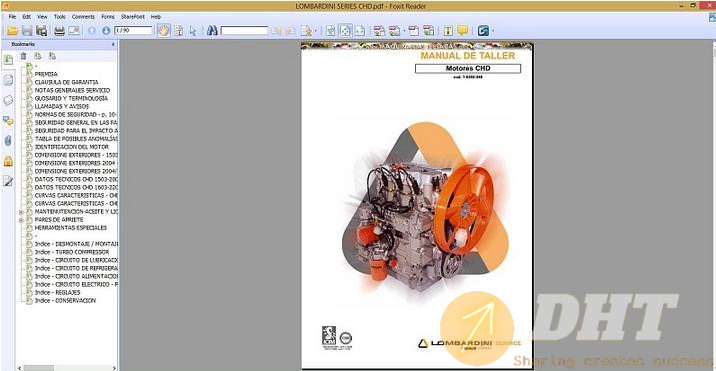Click the Print icon in toolbar
Image resolution: width=716 pixels, height=371 pixels.
pos(59,31)
